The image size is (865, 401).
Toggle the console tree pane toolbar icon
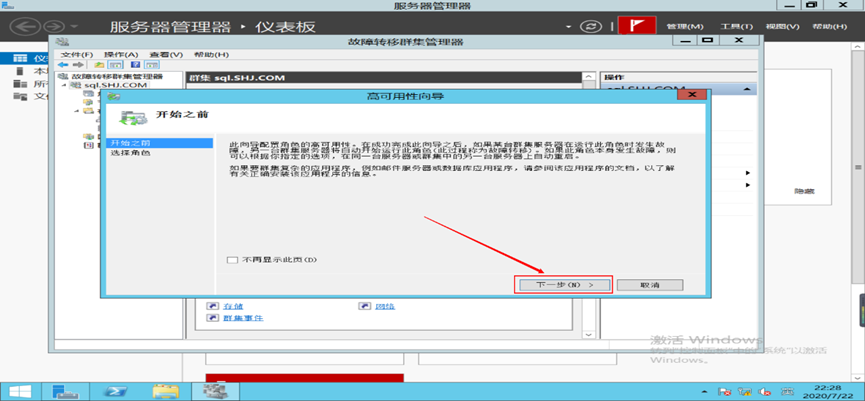[113, 65]
